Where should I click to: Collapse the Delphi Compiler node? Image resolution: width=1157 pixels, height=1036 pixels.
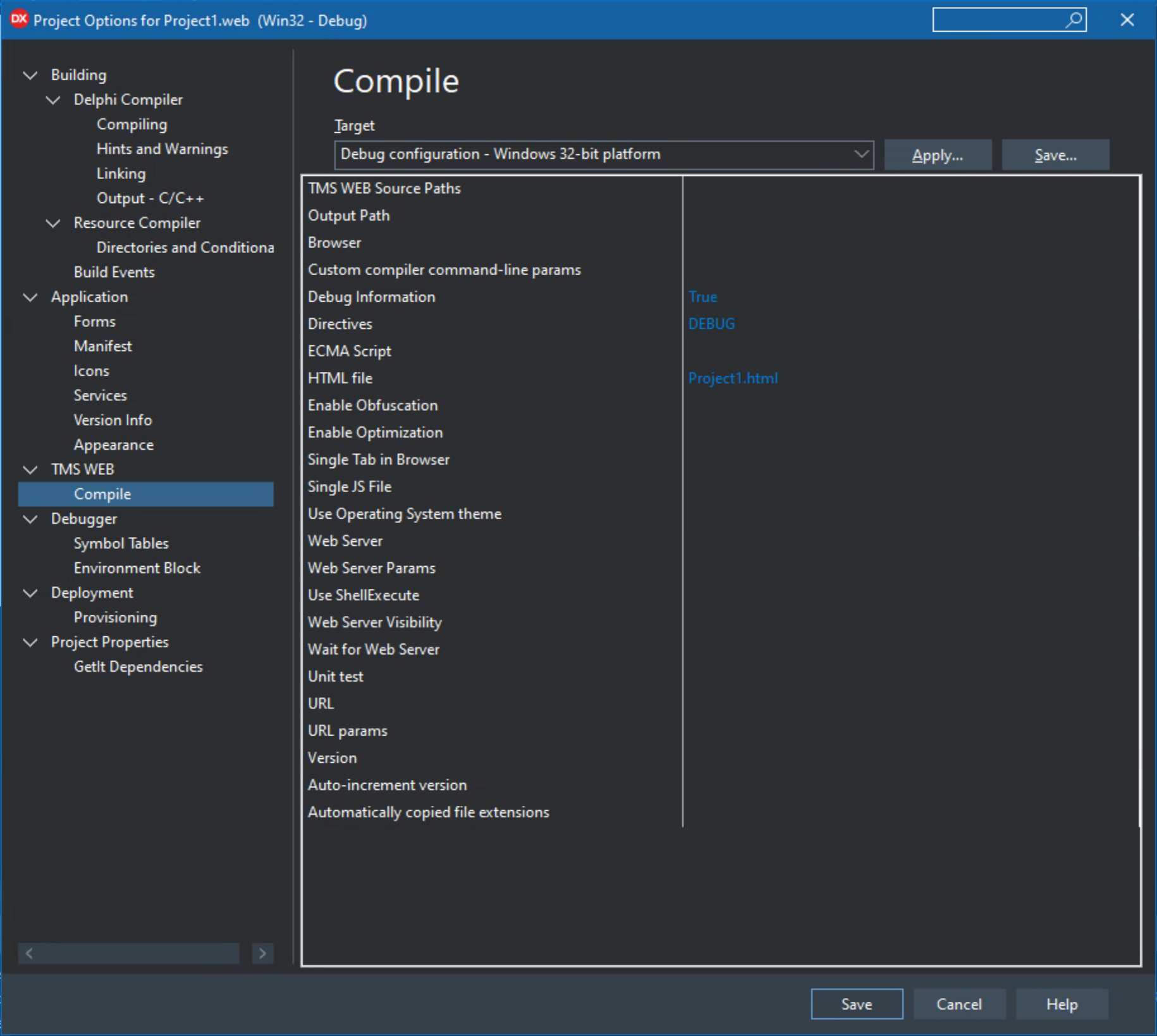click(54, 100)
